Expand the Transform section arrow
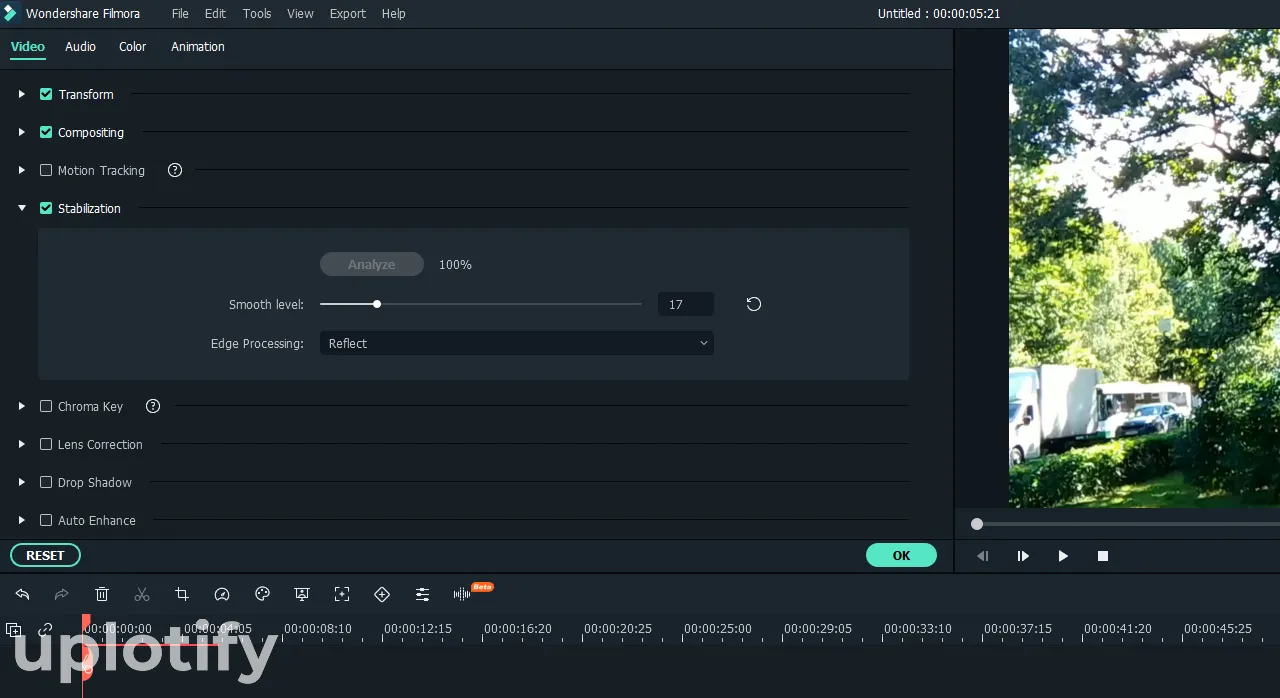 (x=21, y=94)
